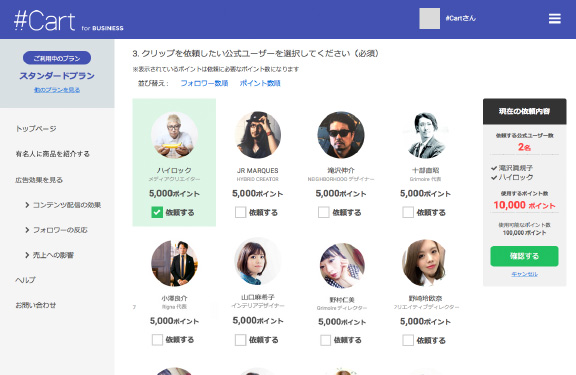Click the ご利用中のプラン badge
The height and width of the screenshot is (375, 576).
point(57,58)
